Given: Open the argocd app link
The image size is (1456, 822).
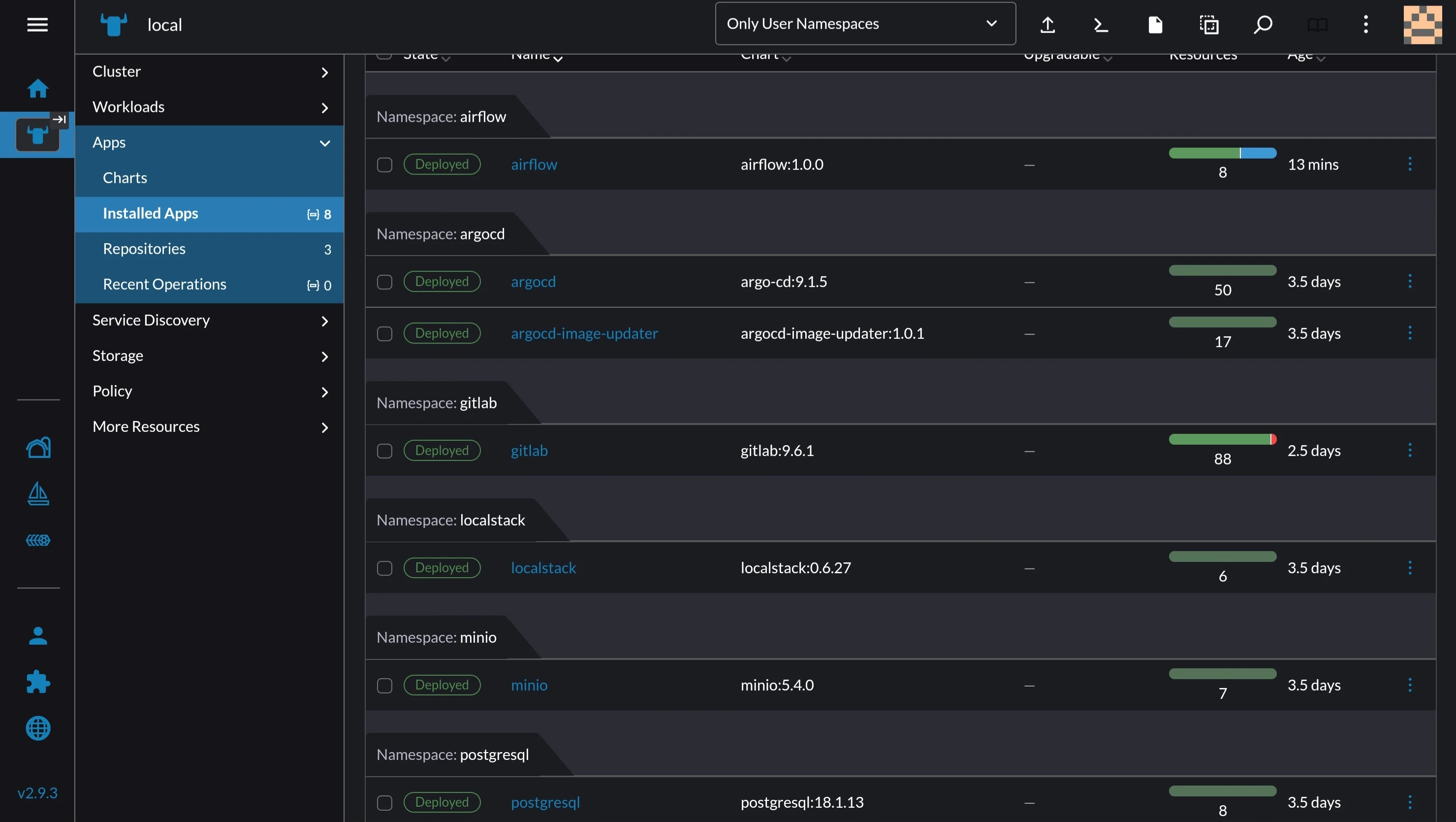Looking at the screenshot, I should tap(533, 281).
